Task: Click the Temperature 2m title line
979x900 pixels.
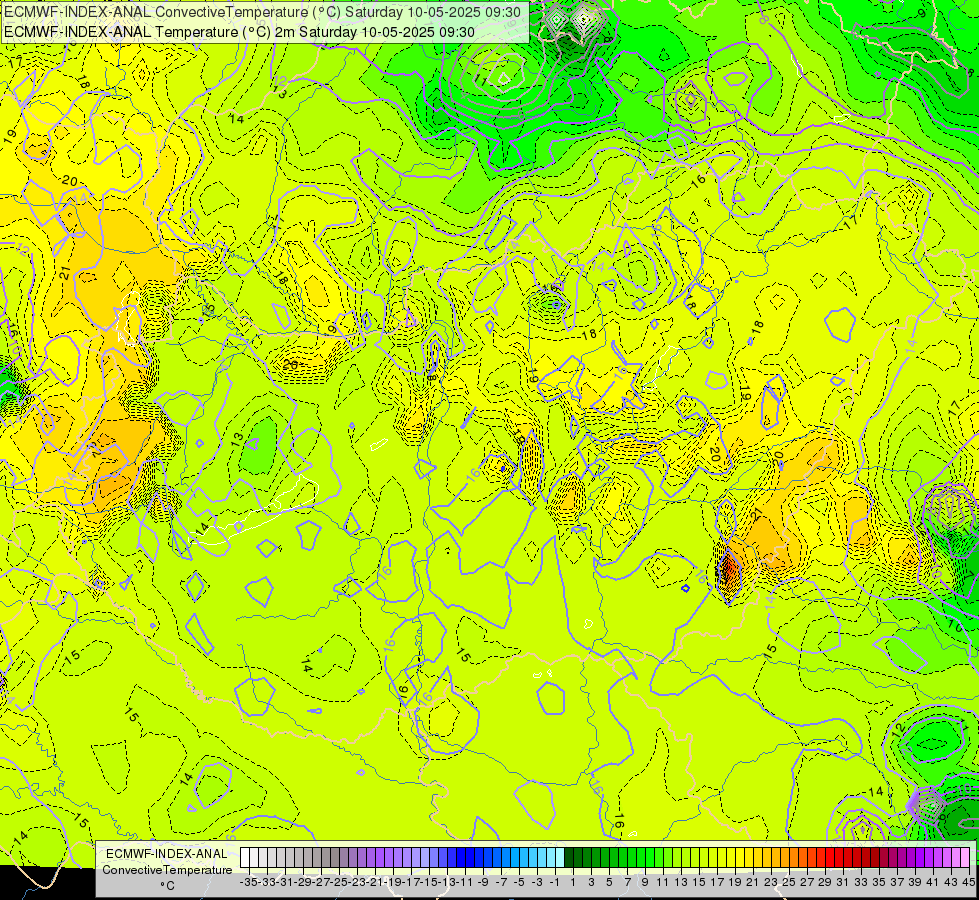Action: pos(239,32)
